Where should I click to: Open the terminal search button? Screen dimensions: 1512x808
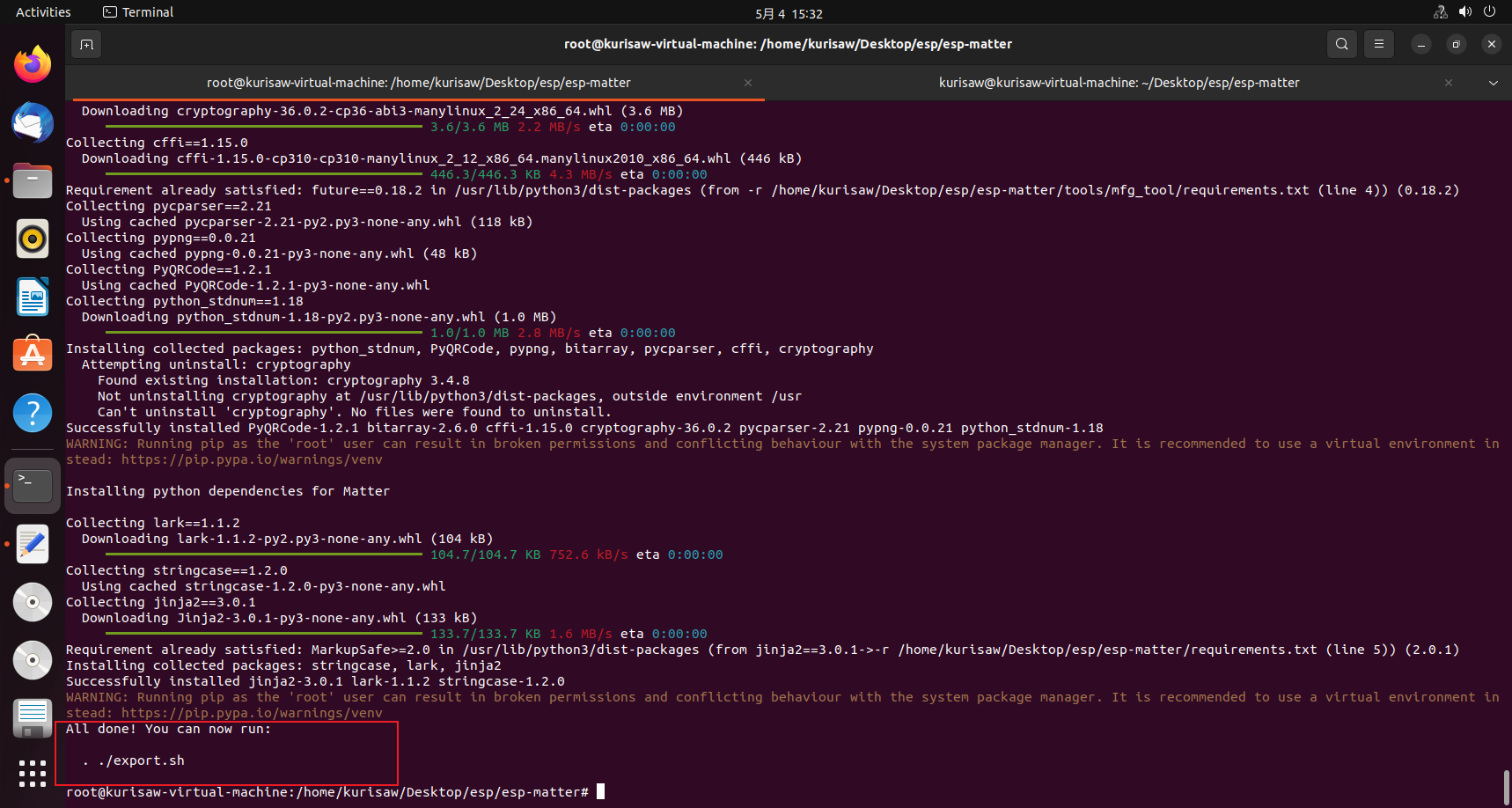point(1341,44)
